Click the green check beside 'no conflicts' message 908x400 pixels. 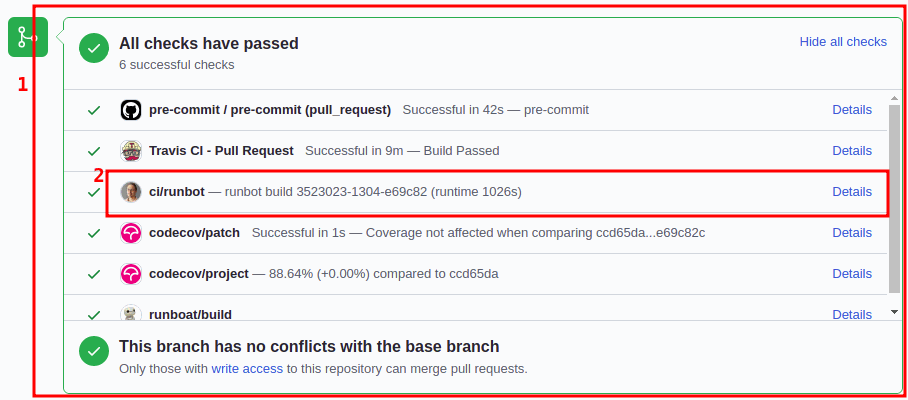94,351
